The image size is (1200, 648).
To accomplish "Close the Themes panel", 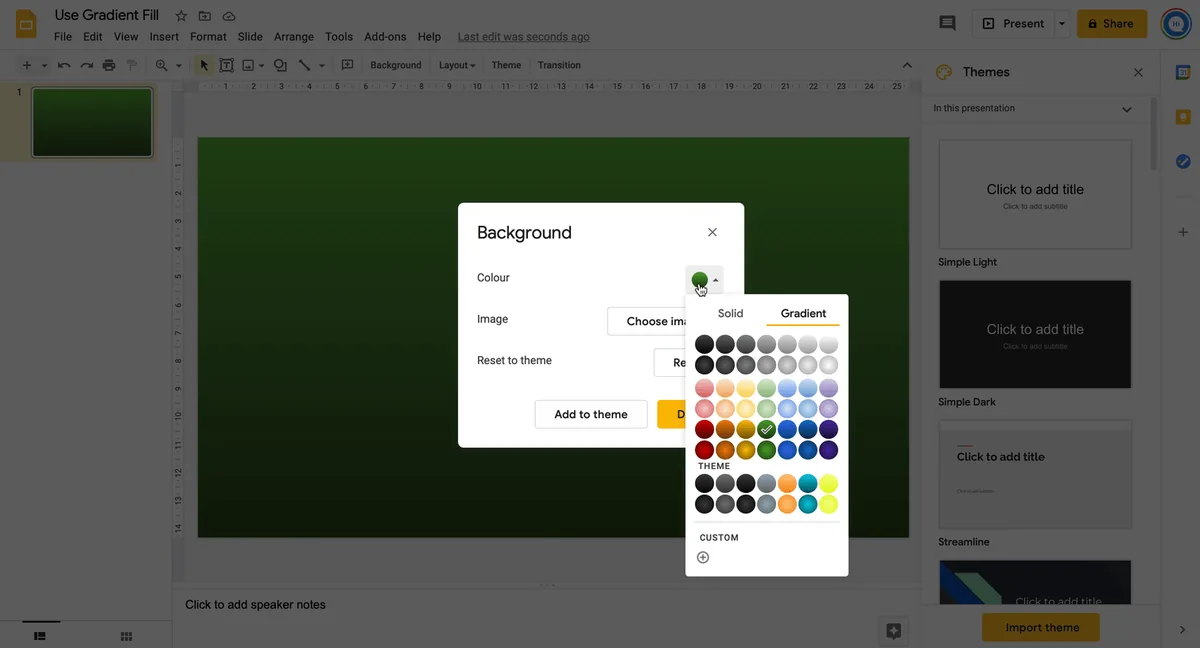I will [1138, 72].
